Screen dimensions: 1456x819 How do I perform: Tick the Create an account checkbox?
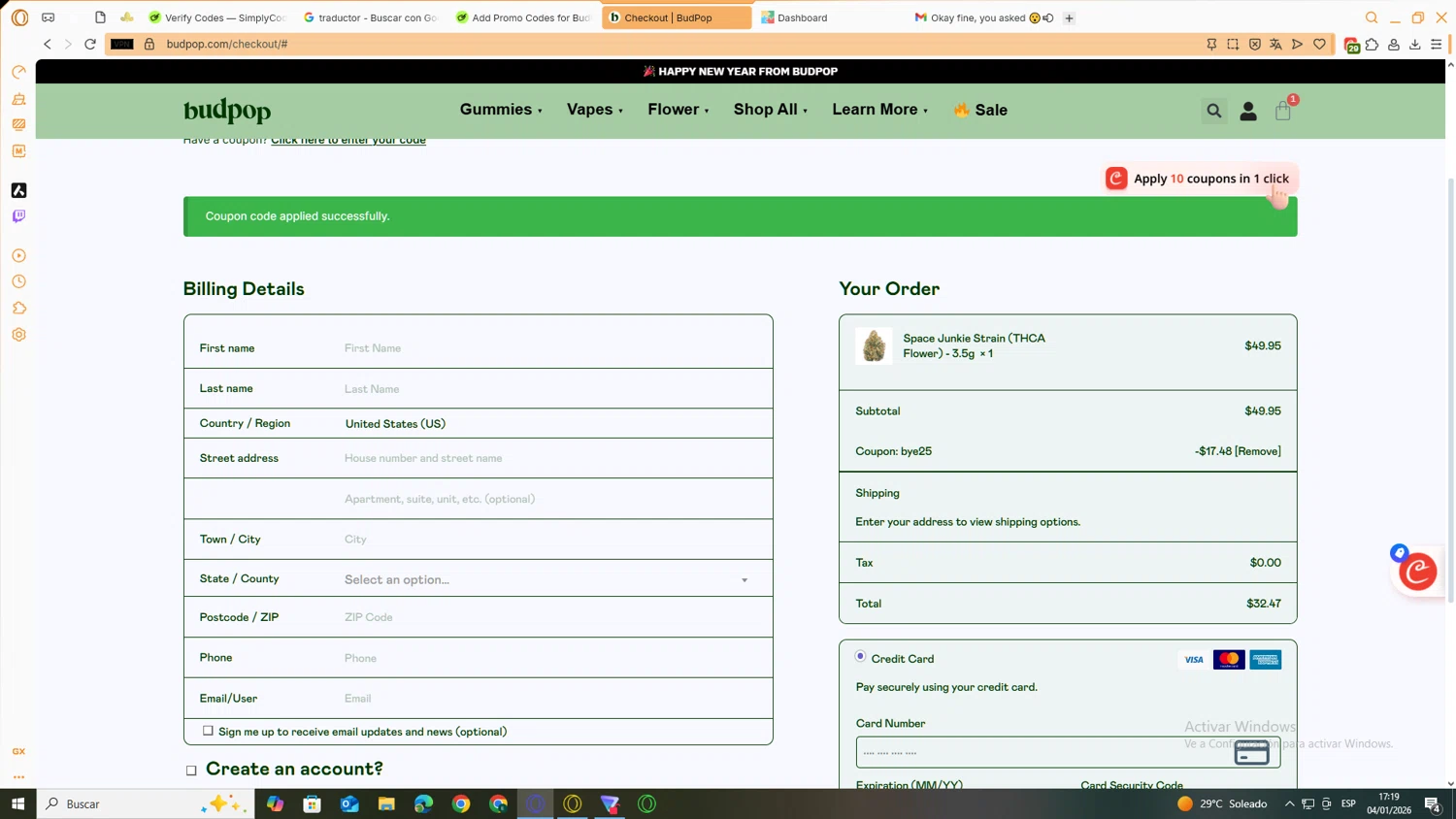[x=191, y=770]
